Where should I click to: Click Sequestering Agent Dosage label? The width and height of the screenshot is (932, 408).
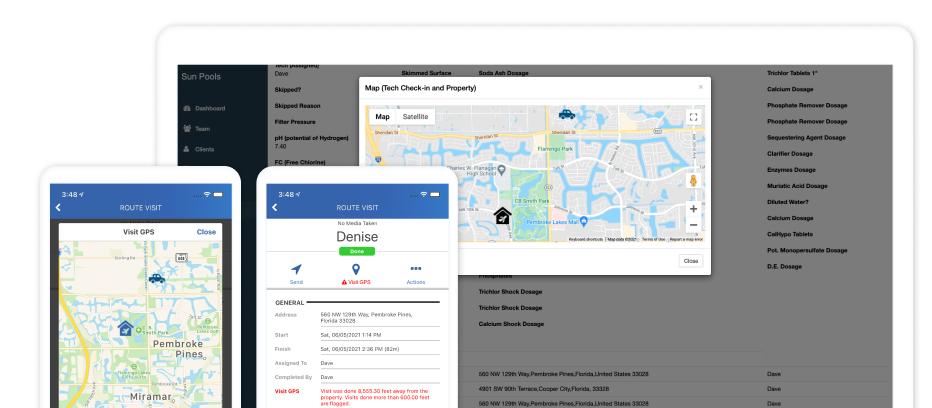806,137
